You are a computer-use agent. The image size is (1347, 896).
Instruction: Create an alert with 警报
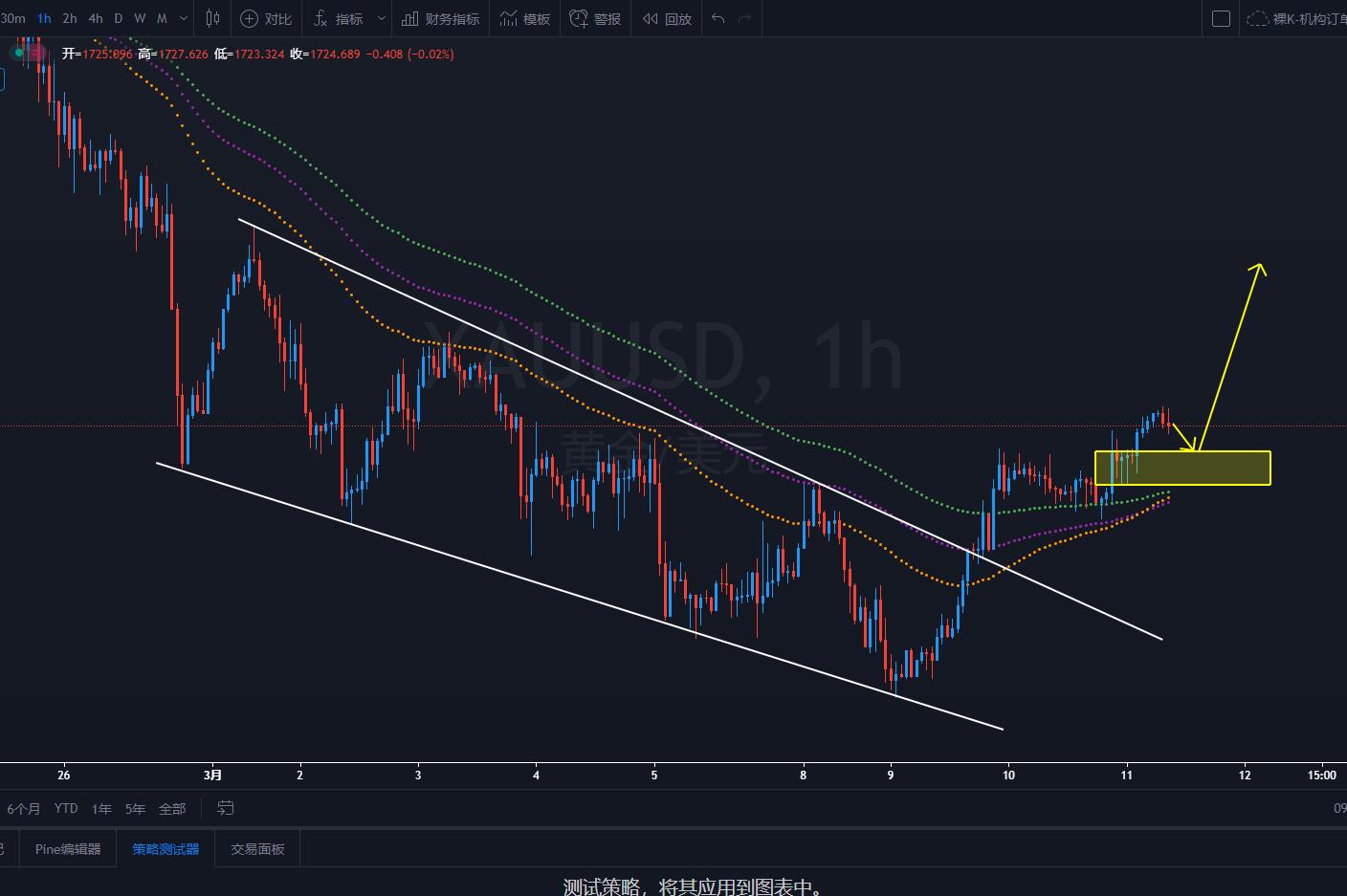(595, 18)
